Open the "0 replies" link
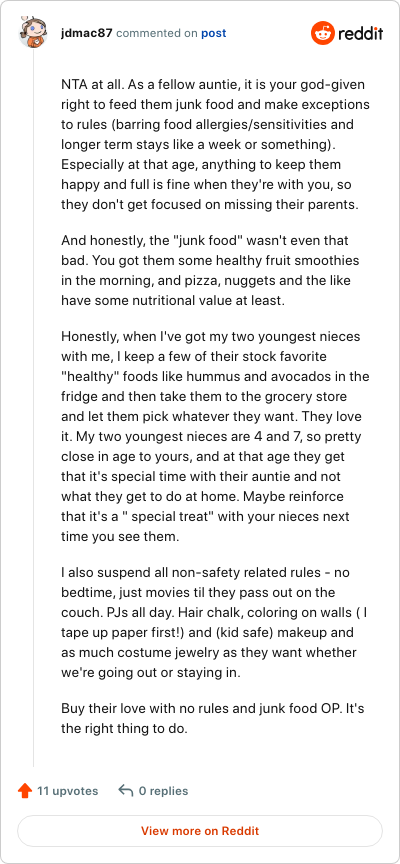This screenshot has height=864, width=400. point(163,791)
